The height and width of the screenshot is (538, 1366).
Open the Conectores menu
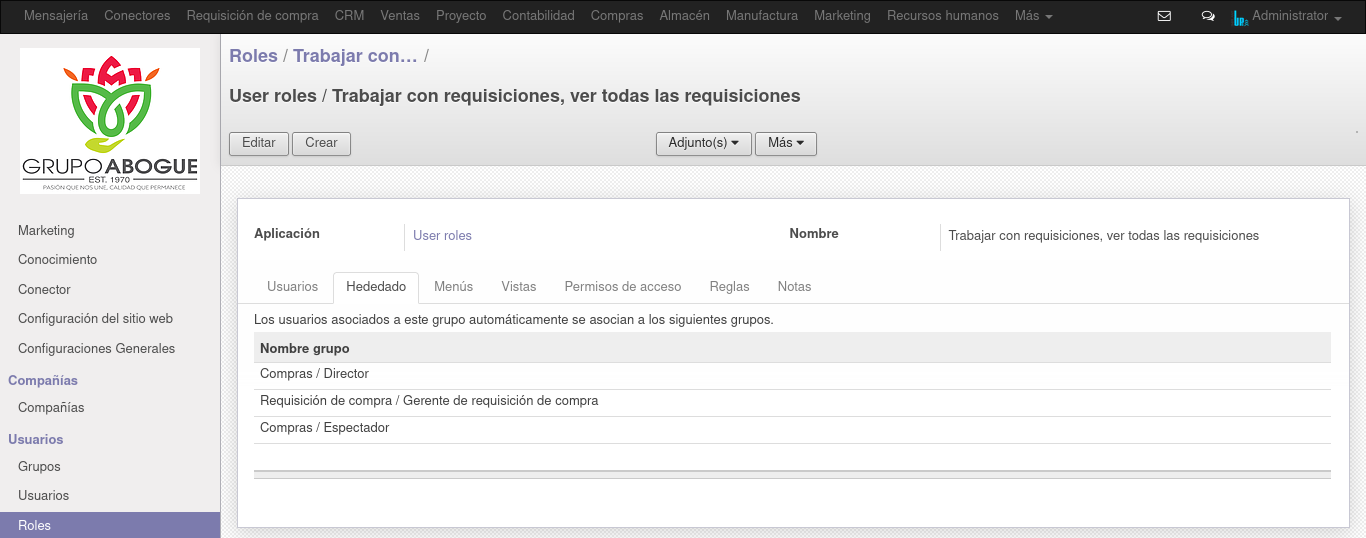tap(137, 16)
